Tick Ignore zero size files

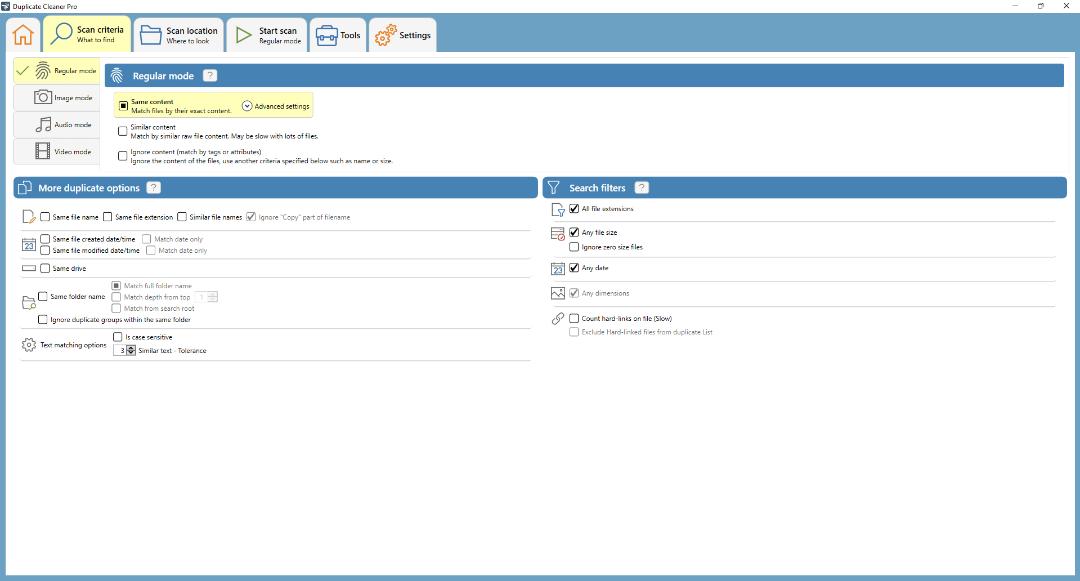click(x=574, y=246)
